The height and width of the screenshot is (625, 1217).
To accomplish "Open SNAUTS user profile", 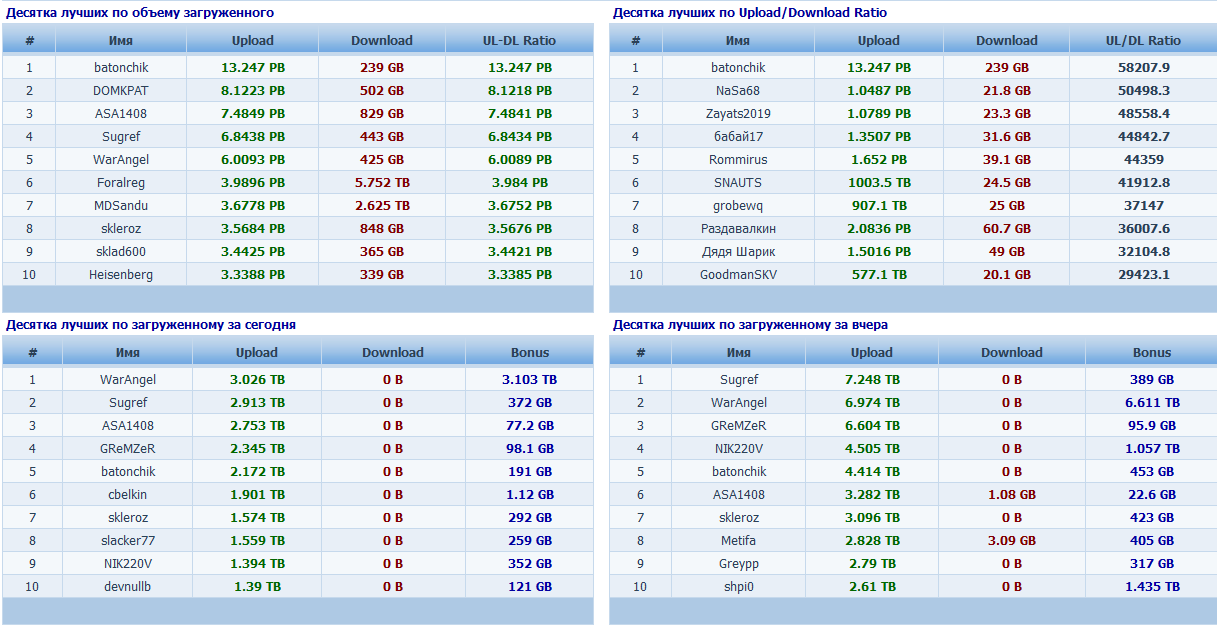I will (x=738, y=182).
